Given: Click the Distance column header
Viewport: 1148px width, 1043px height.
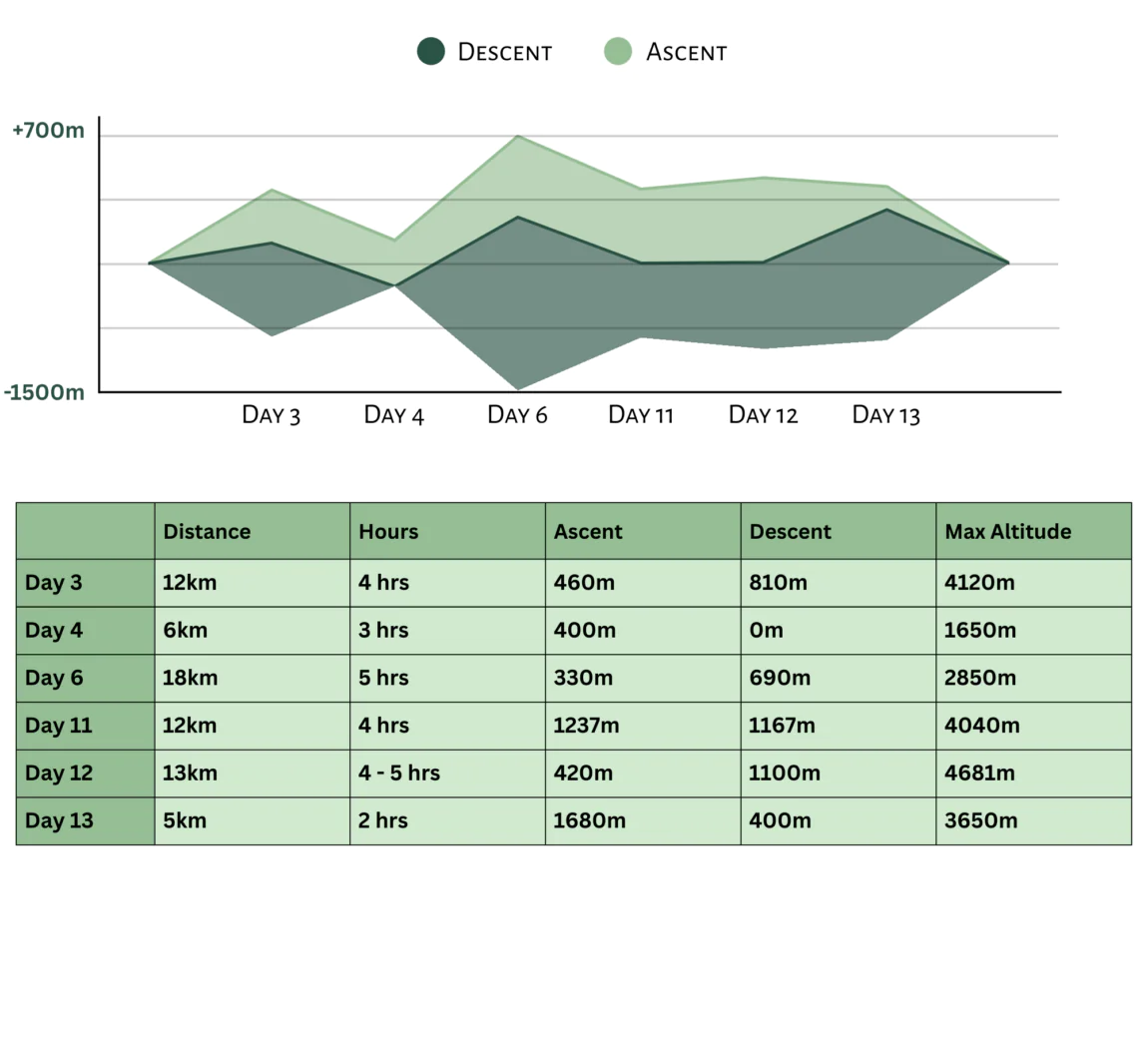Looking at the screenshot, I should (252, 531).
